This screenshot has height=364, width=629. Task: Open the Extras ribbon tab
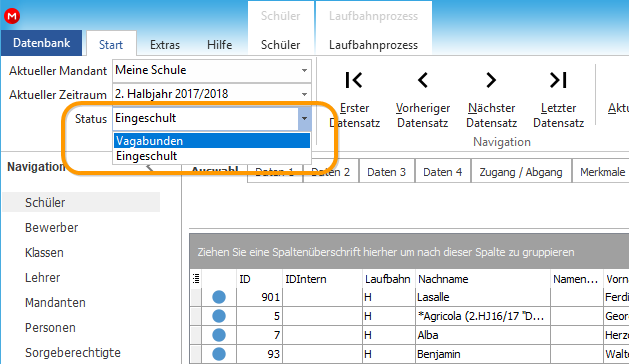coord(165,45)
